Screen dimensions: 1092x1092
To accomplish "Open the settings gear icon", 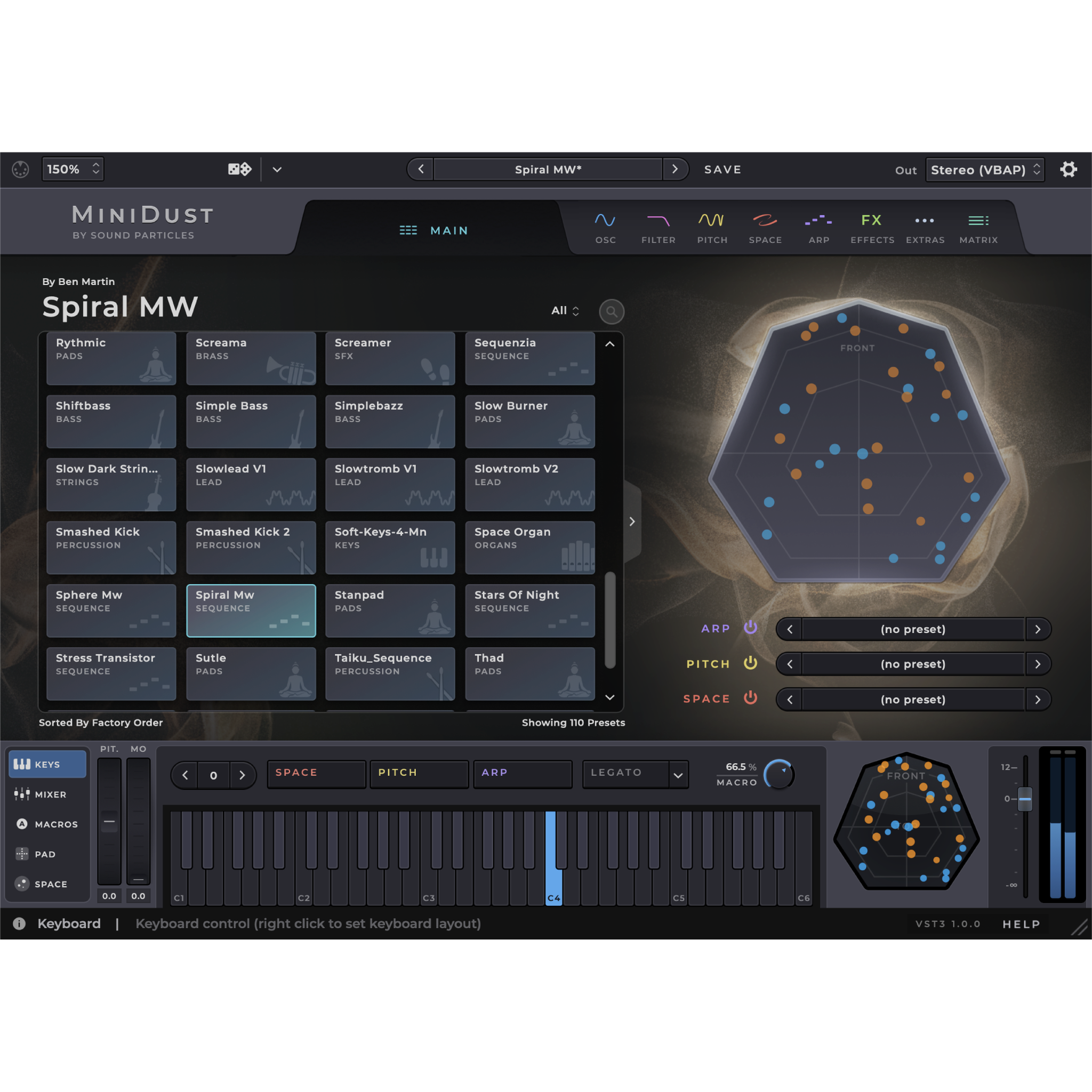I will [x=1068, y=169].
